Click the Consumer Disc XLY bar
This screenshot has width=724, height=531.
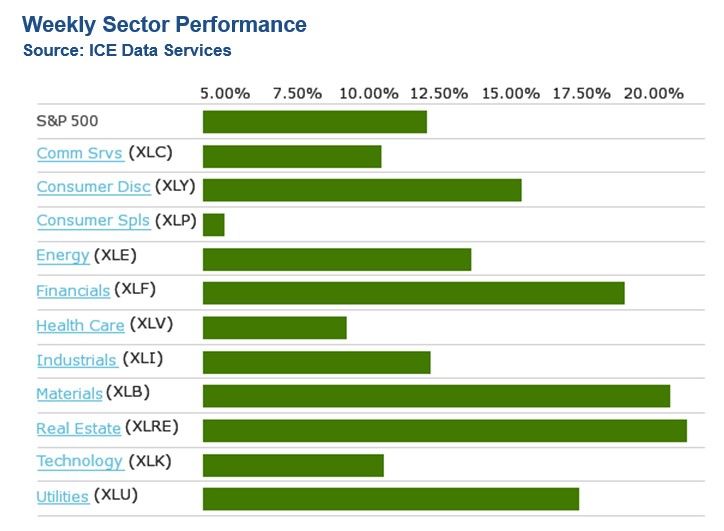click(362, 190)
